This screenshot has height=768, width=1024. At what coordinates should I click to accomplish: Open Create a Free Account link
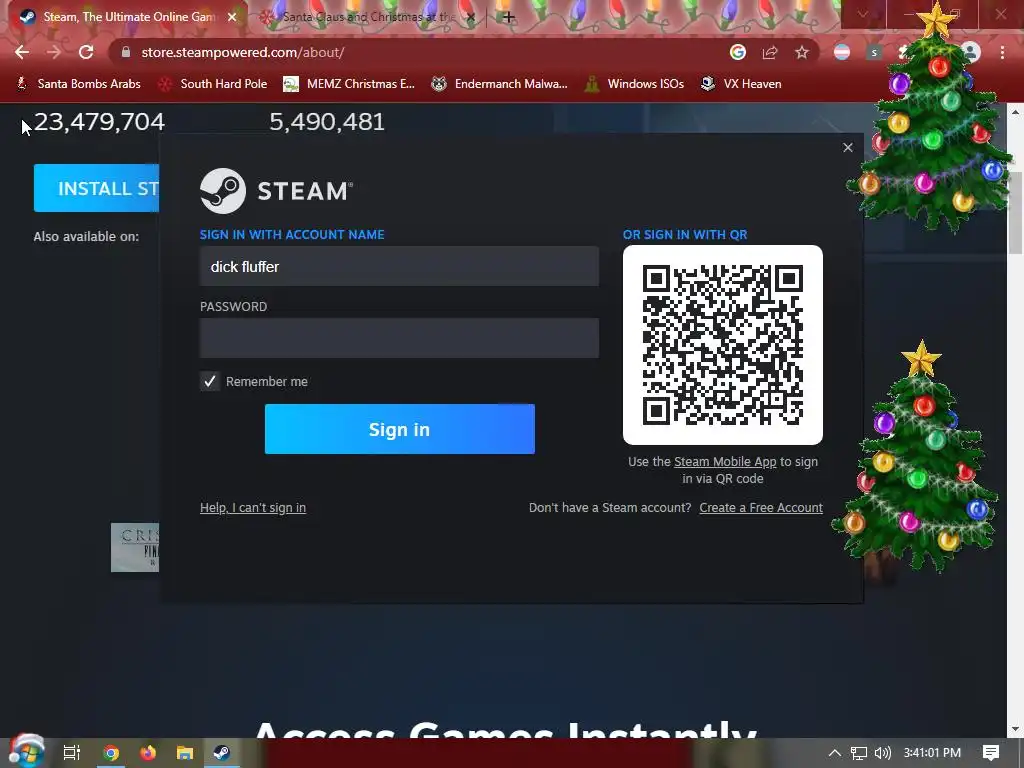(761, 507)
